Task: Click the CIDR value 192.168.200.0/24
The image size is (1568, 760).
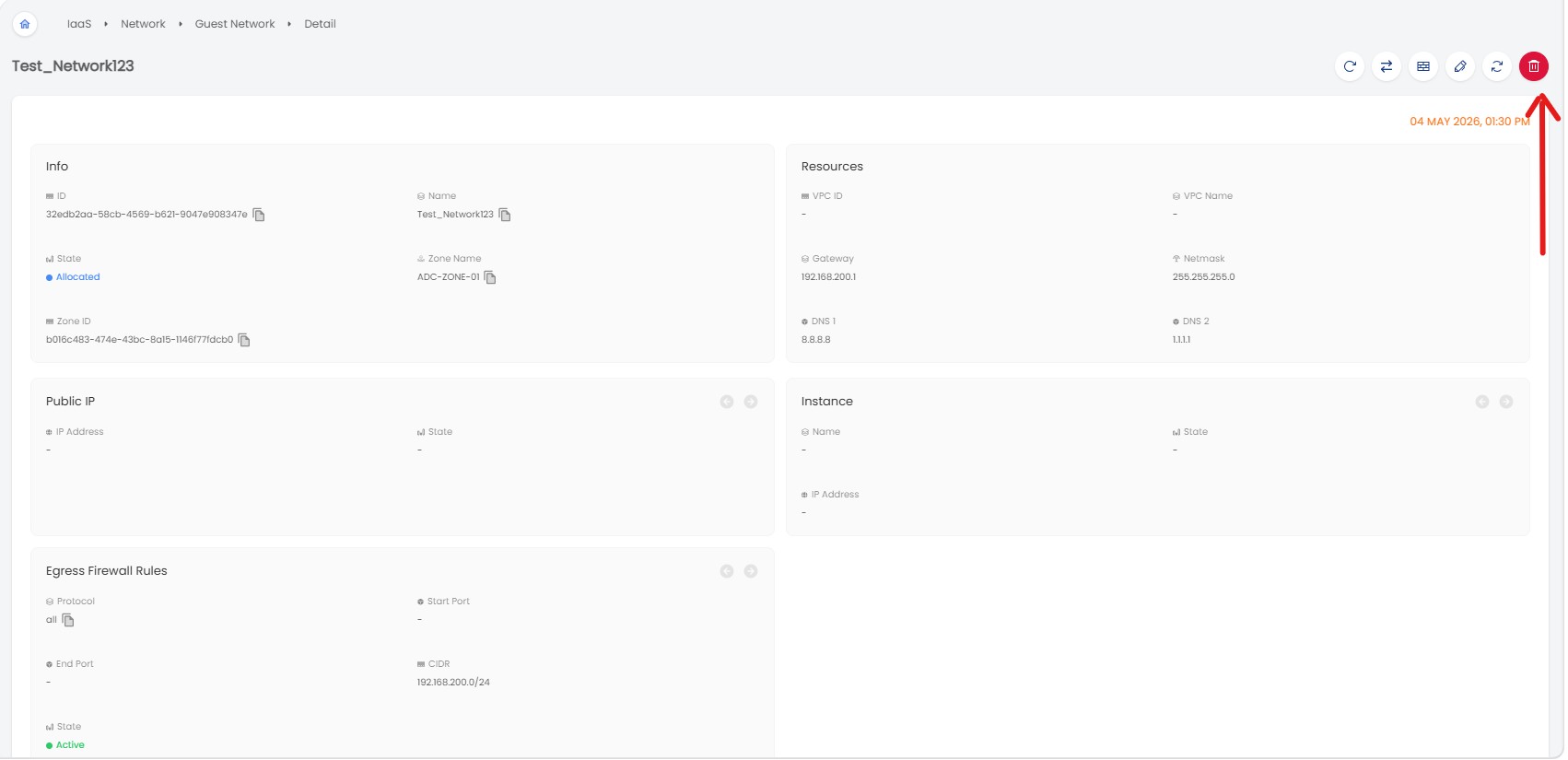Action: (x=453, y=683)
